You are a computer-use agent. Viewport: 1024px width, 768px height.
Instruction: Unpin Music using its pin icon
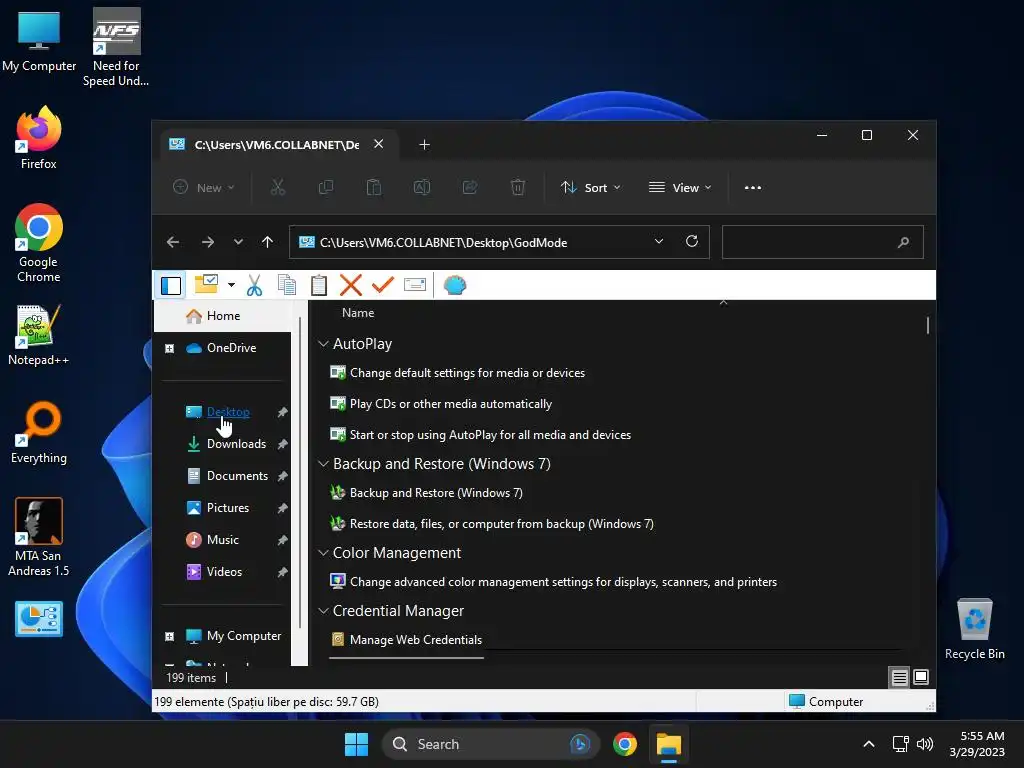[x=282, y=540]
